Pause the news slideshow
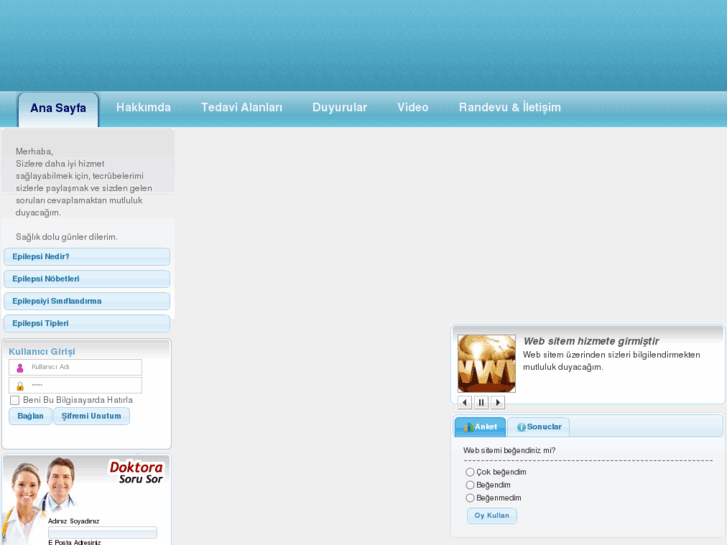Screen dimensions: 727x545 click(481, 403)
